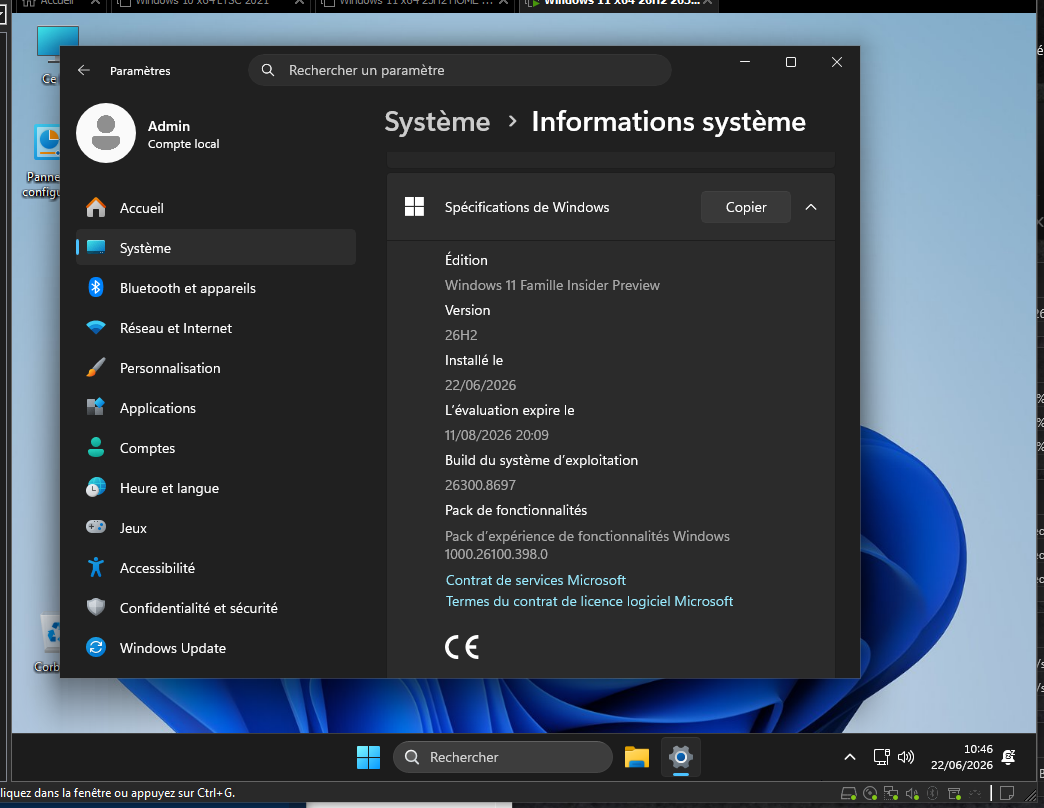Click the Admin account avatar

pos(106,133)
